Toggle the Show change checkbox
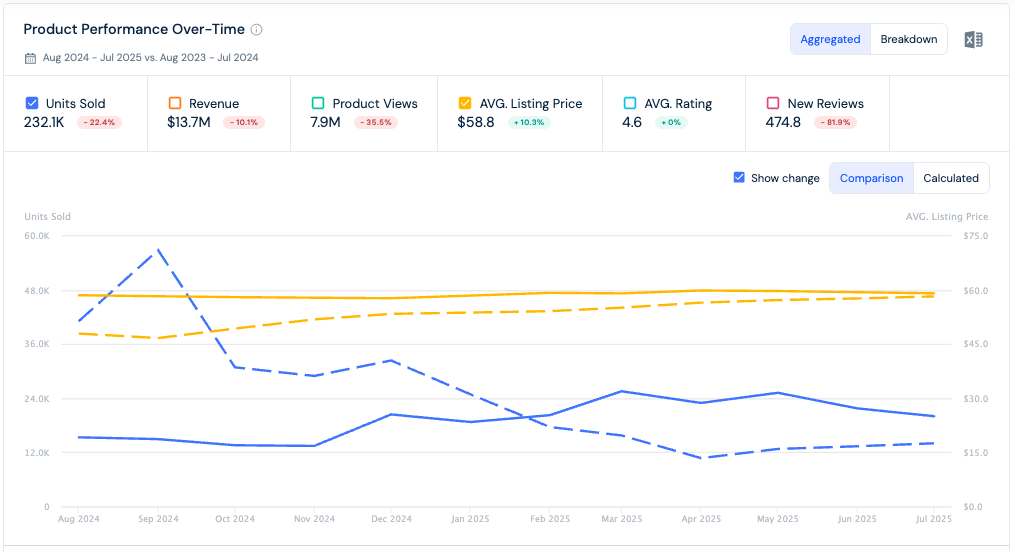1015x552 pixels. [x=739, y=178]
